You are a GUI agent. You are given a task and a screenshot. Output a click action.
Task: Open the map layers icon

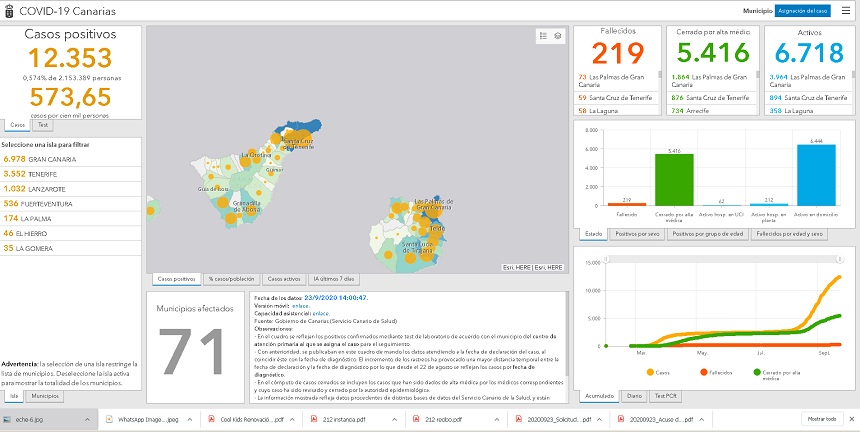point(558,35)
